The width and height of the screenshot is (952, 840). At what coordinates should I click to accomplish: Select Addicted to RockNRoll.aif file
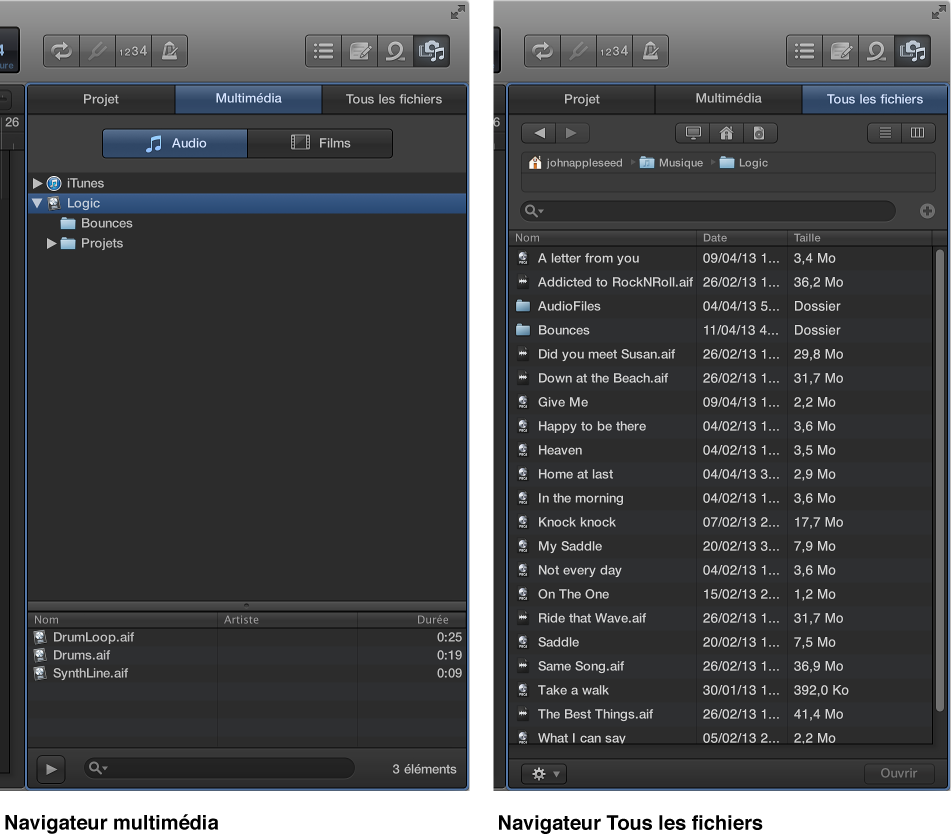click(721, 282)
